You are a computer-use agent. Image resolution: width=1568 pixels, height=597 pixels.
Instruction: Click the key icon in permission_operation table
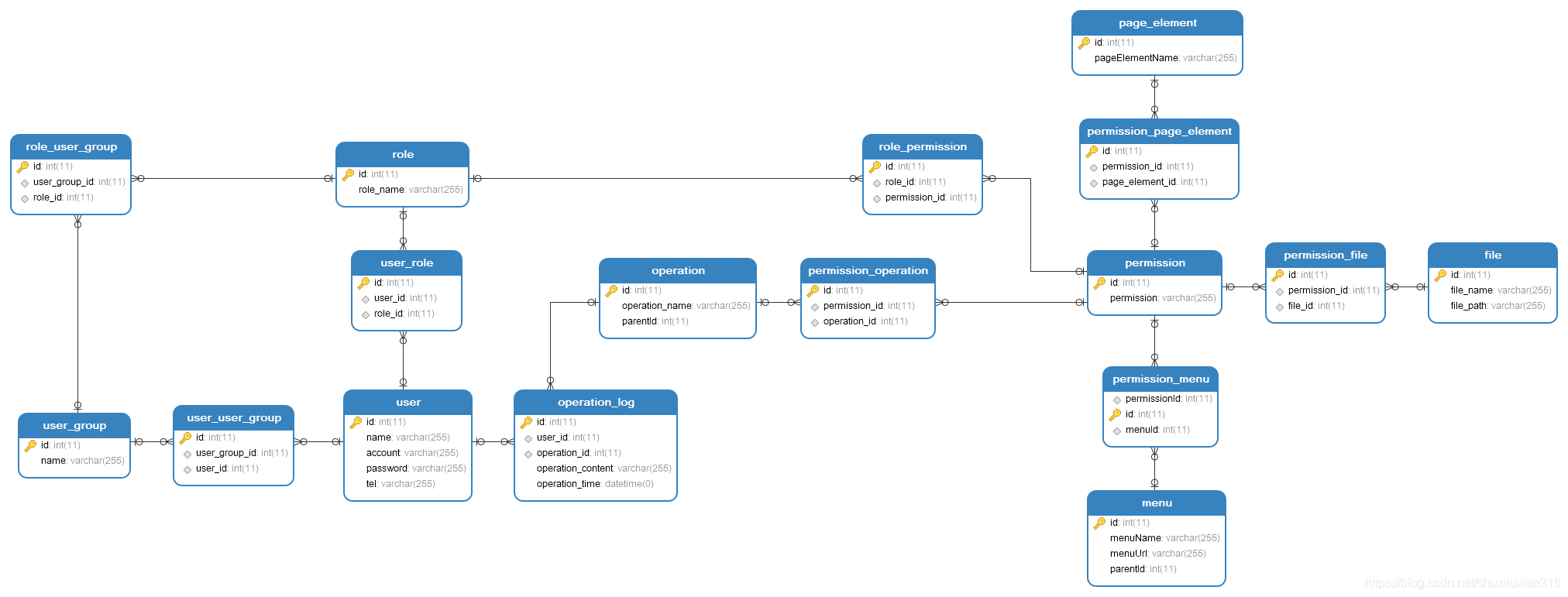pos(813,290)
